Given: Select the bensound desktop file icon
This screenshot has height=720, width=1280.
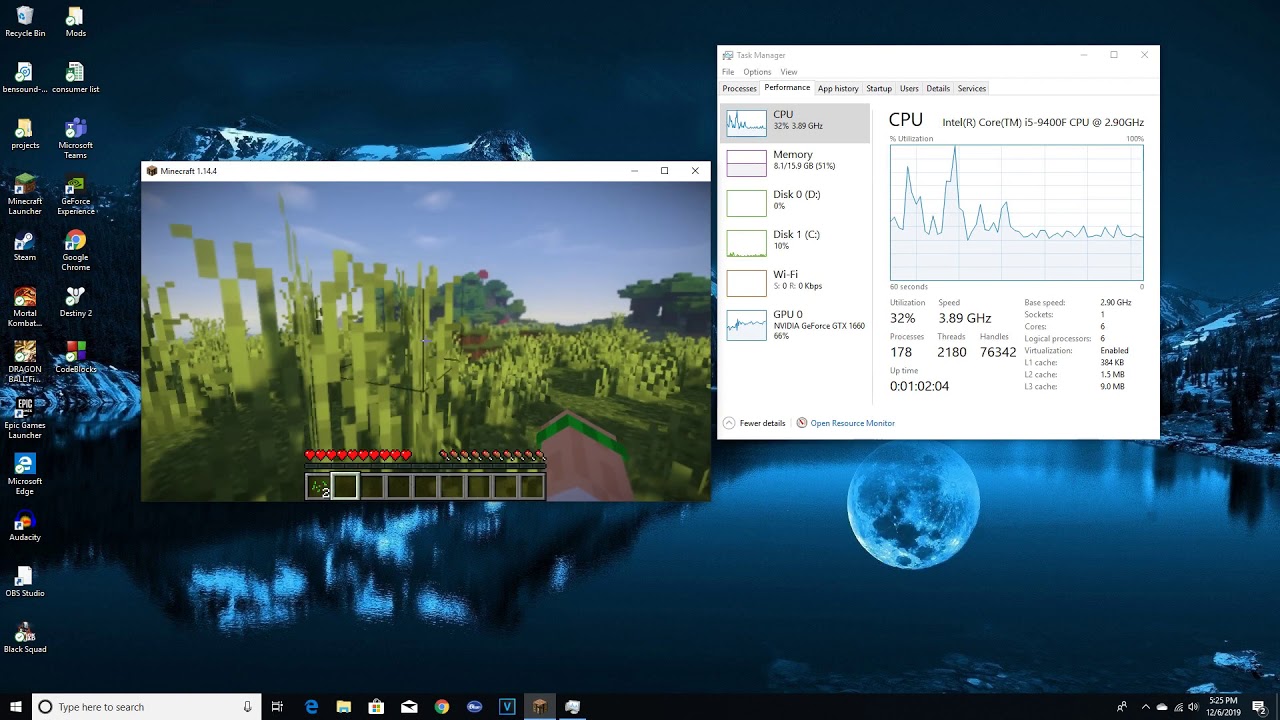Looking at the screenshot, I should 25,77.
